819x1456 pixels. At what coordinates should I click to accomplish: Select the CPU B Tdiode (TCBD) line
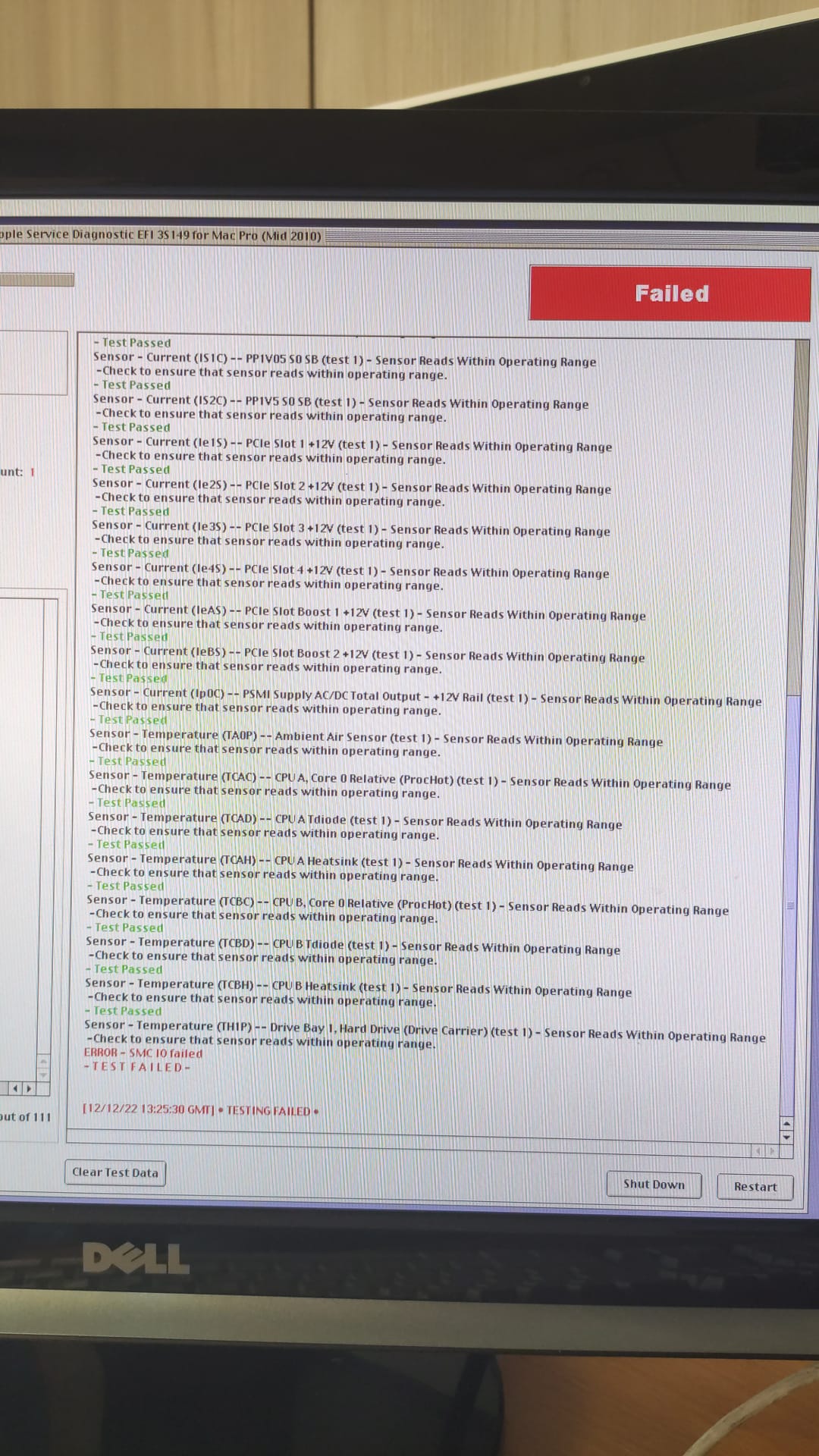[353, 946]
